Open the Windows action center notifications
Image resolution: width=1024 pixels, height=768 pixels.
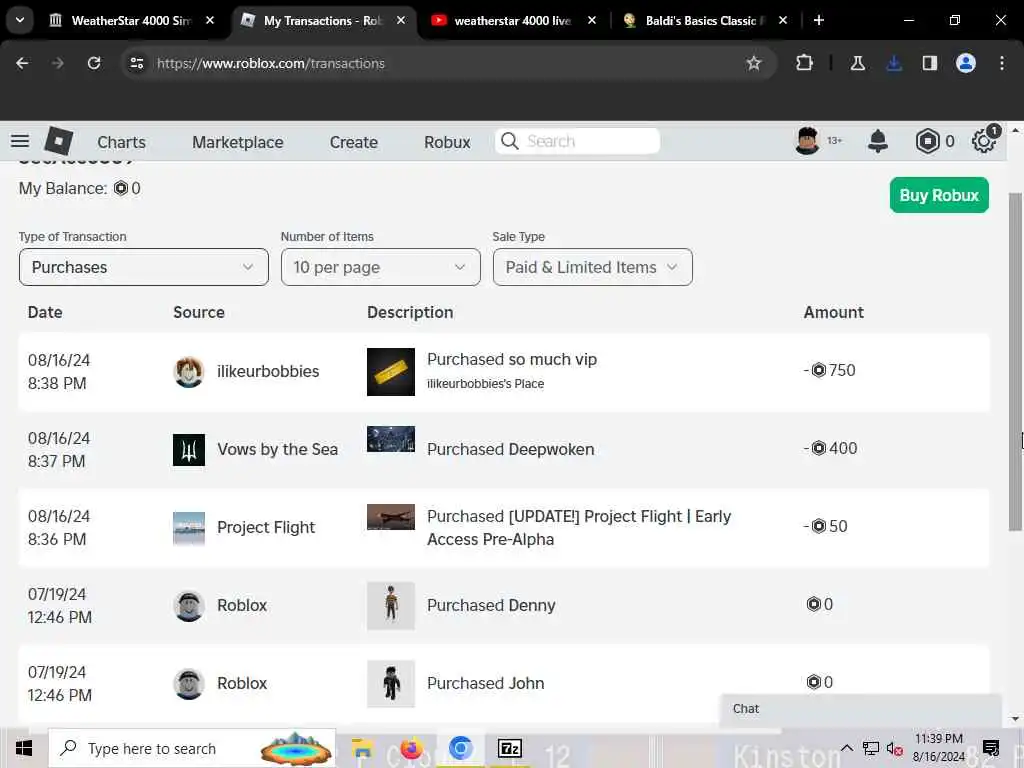pos(991,748)
